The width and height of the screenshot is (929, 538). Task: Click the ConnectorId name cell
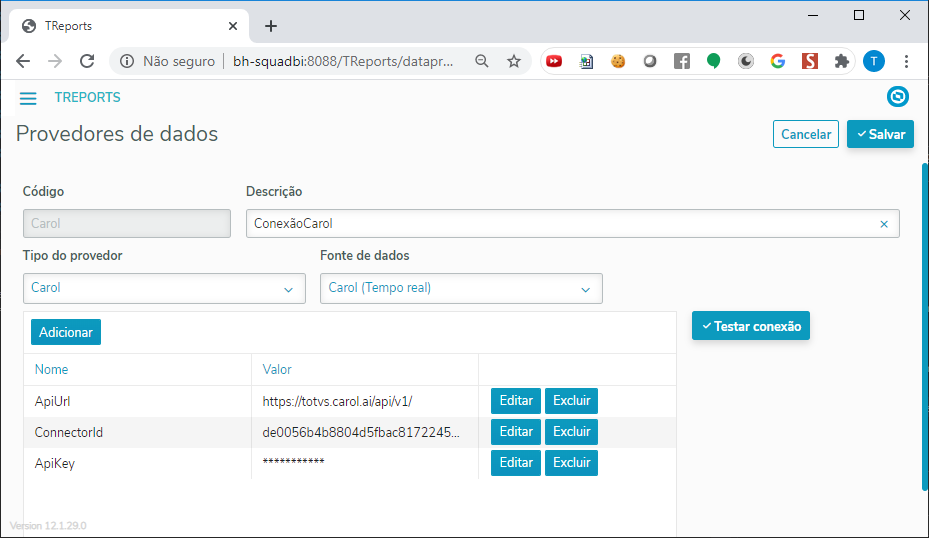click(137, 432)
